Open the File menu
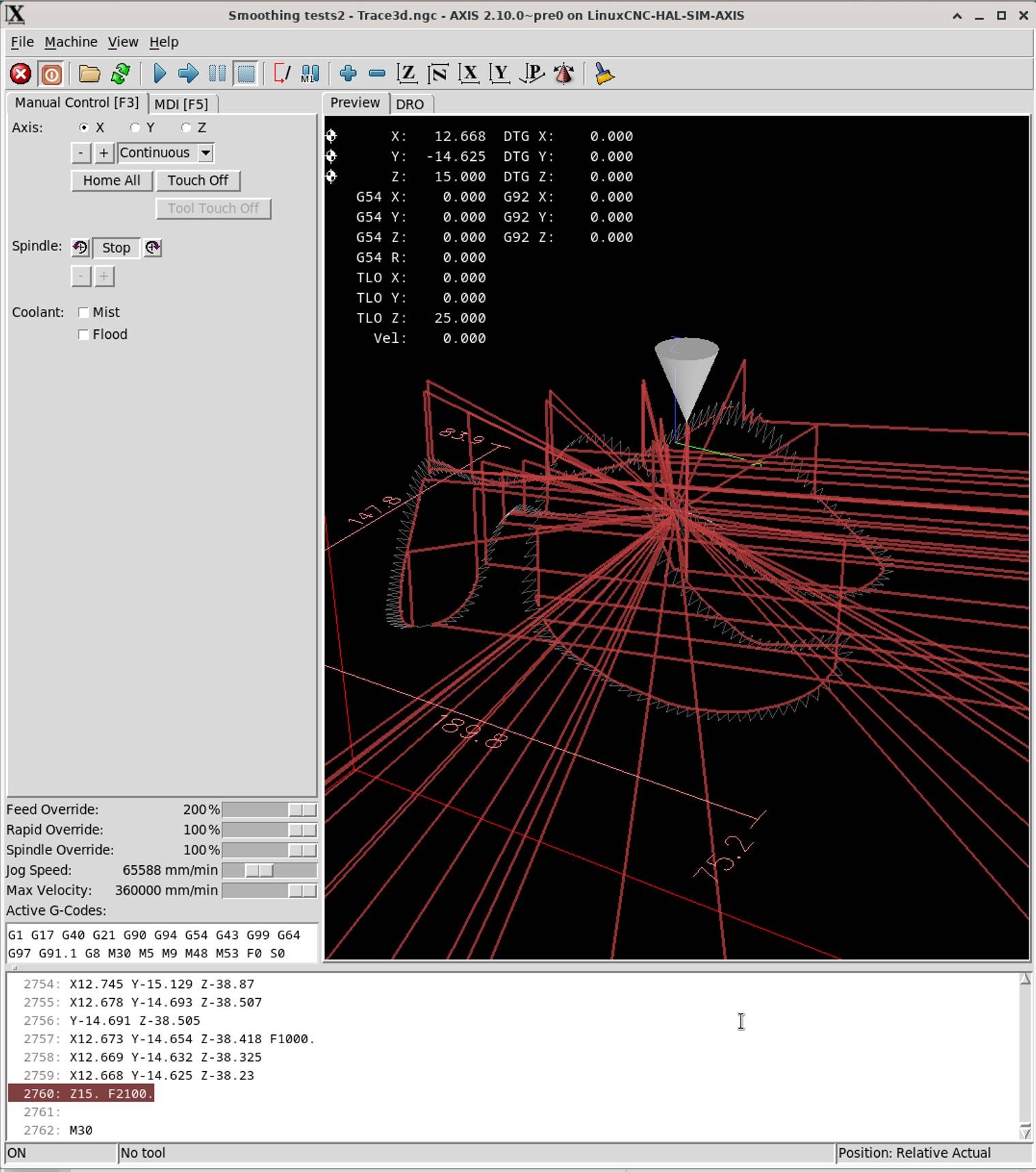This screenshot has height=1172, width=1036. 22,42
